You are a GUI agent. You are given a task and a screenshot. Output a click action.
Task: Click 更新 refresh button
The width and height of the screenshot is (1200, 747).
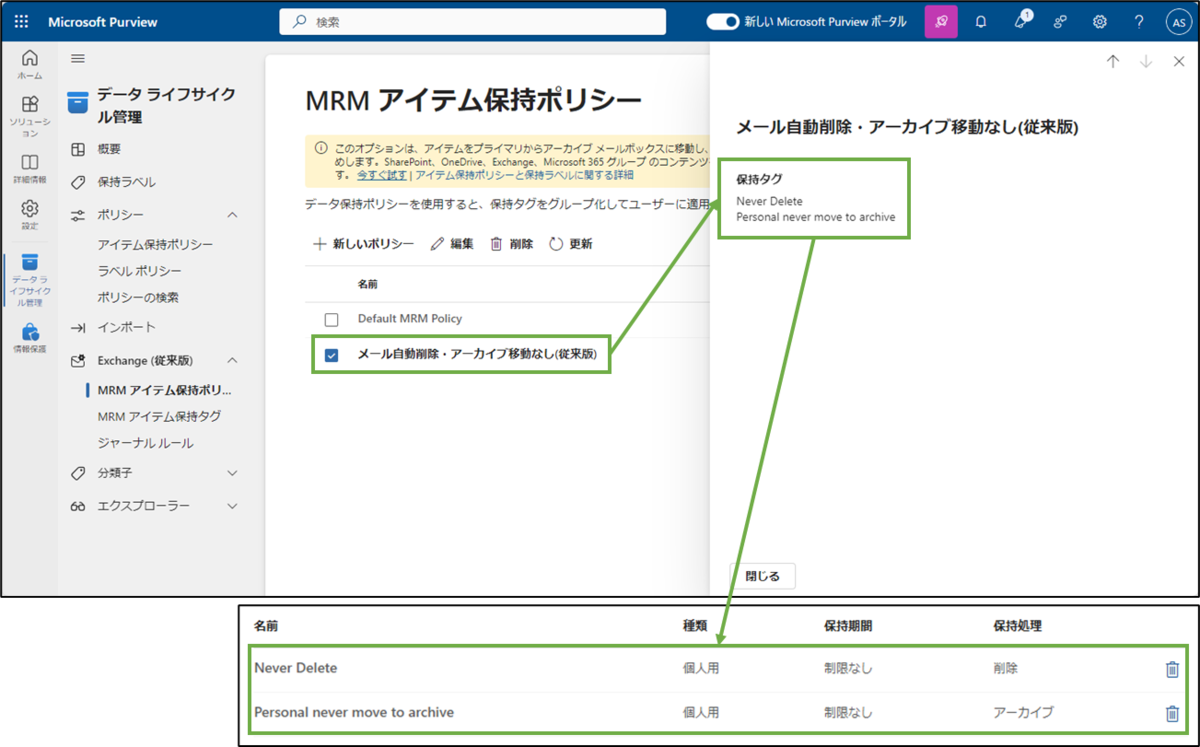click(570, 244)
